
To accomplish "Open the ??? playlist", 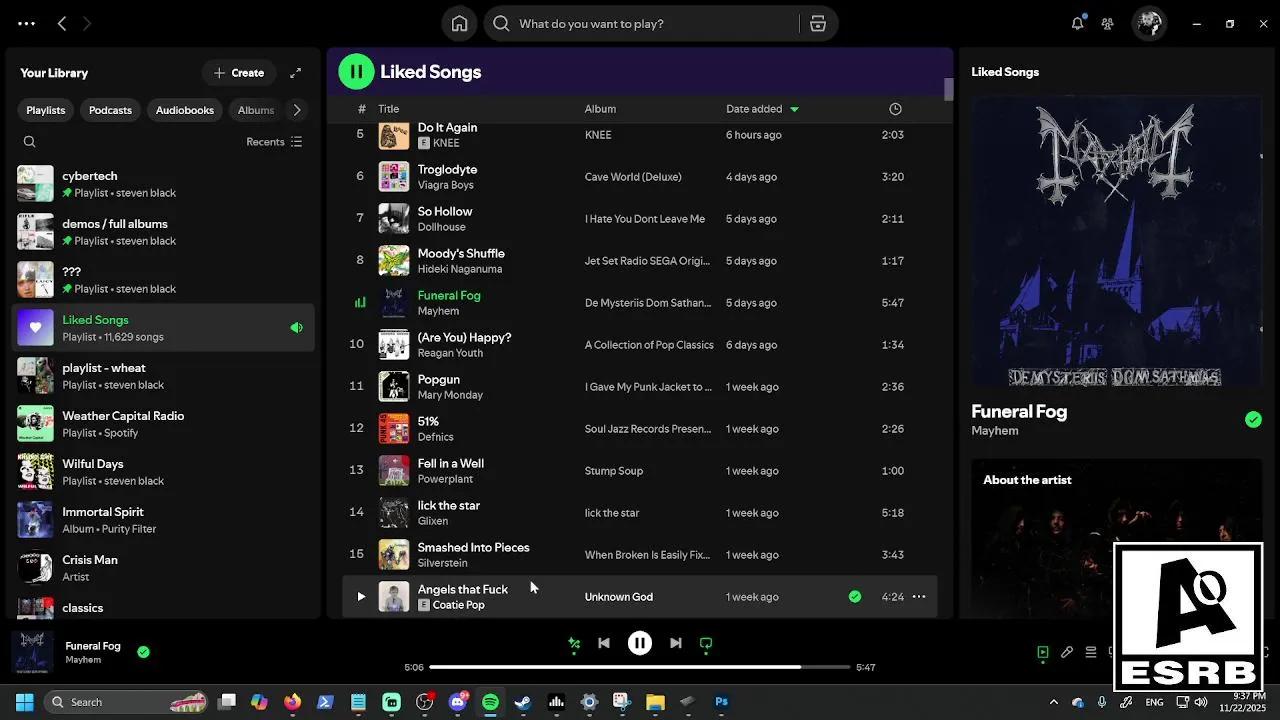I will 163,280.
